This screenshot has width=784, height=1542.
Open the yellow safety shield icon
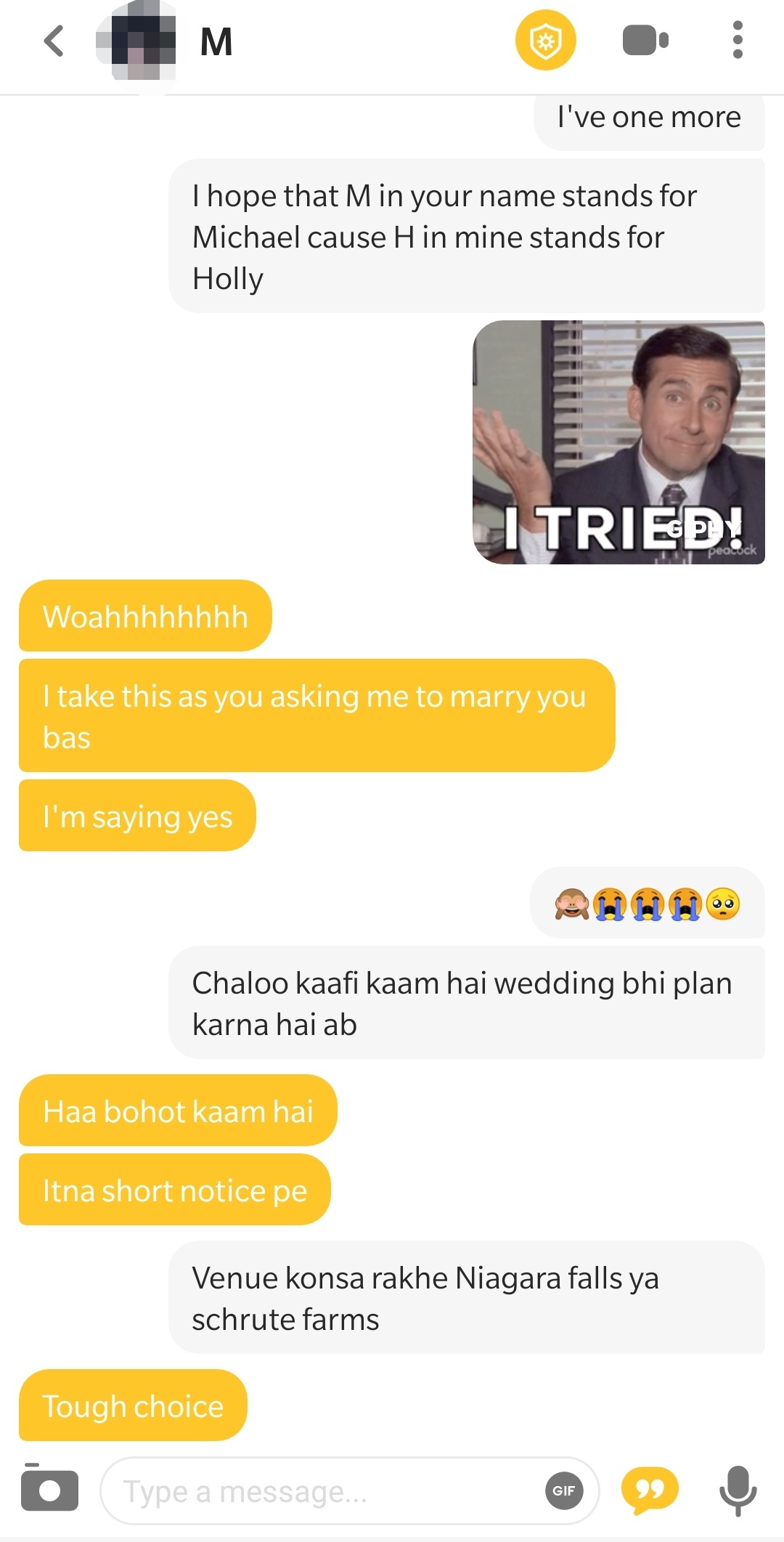click(x=545, y=41)
